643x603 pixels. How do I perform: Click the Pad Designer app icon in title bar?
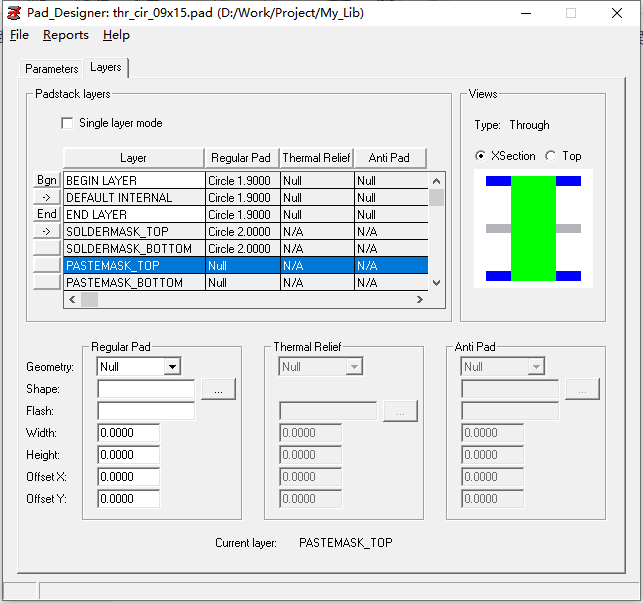coord(14,13)
